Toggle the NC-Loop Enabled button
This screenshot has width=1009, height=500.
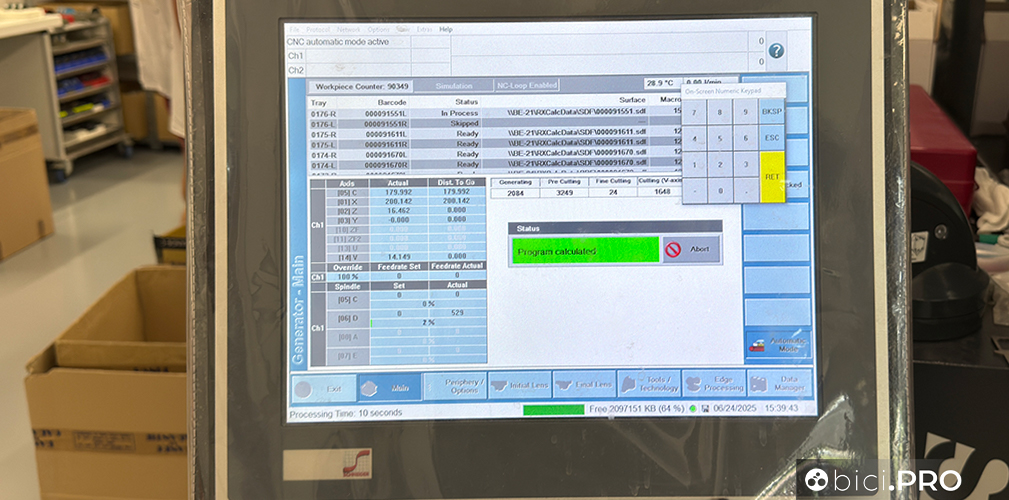click(x=528, y=86)
